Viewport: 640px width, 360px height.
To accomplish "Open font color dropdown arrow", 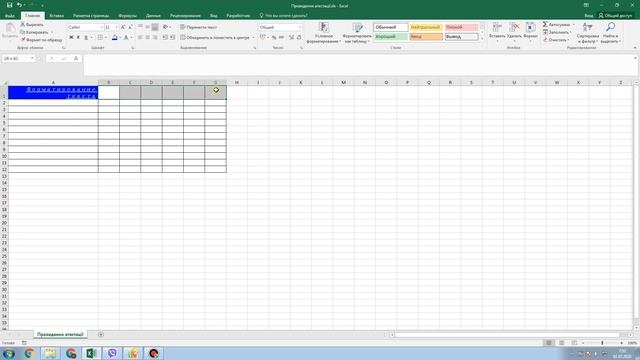I will (131, 37).
